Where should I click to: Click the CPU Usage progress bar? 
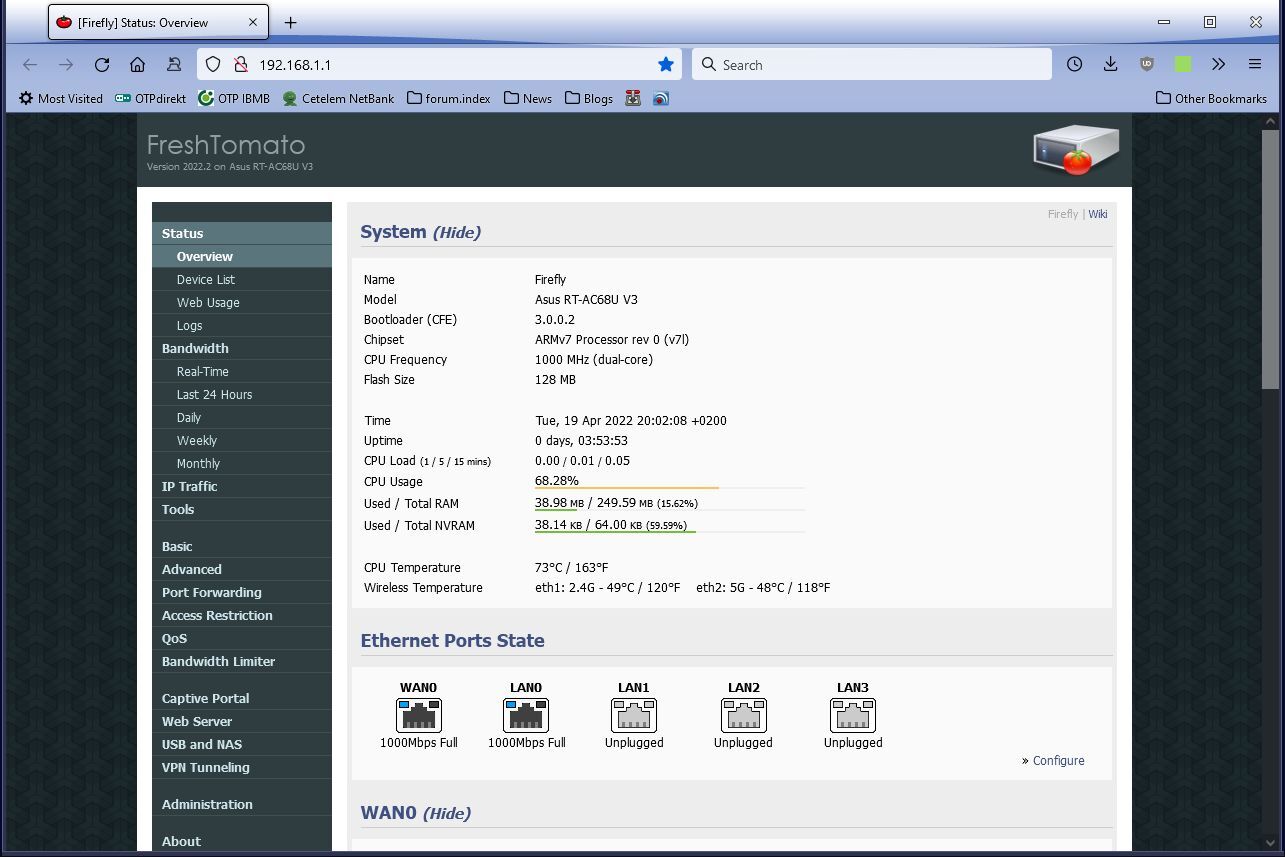click(669, 488)
